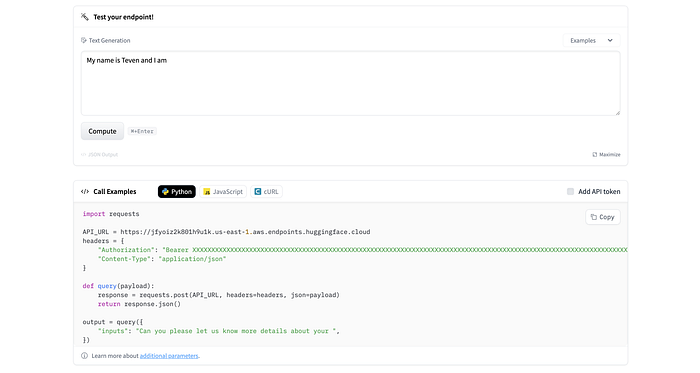Click the Authorization Bearer token line

(362, 250)
